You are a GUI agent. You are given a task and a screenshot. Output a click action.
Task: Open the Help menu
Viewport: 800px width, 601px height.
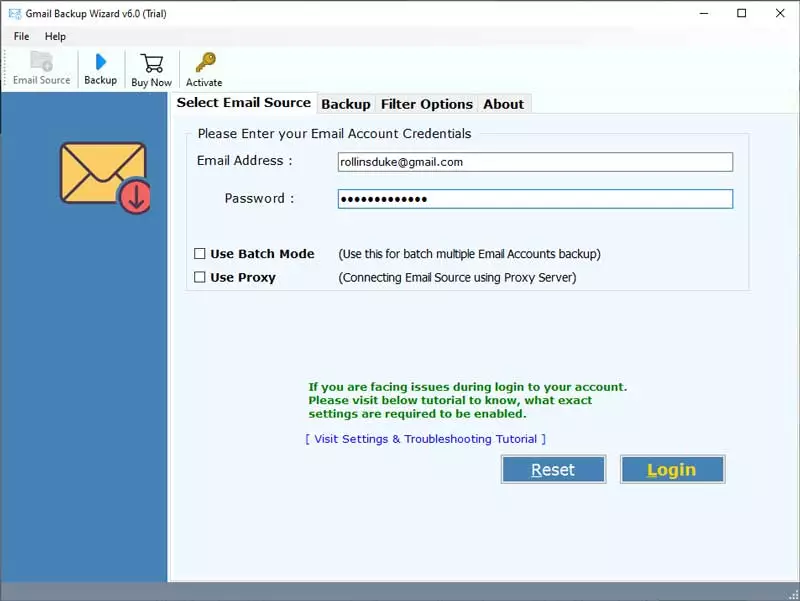[55, 36]
